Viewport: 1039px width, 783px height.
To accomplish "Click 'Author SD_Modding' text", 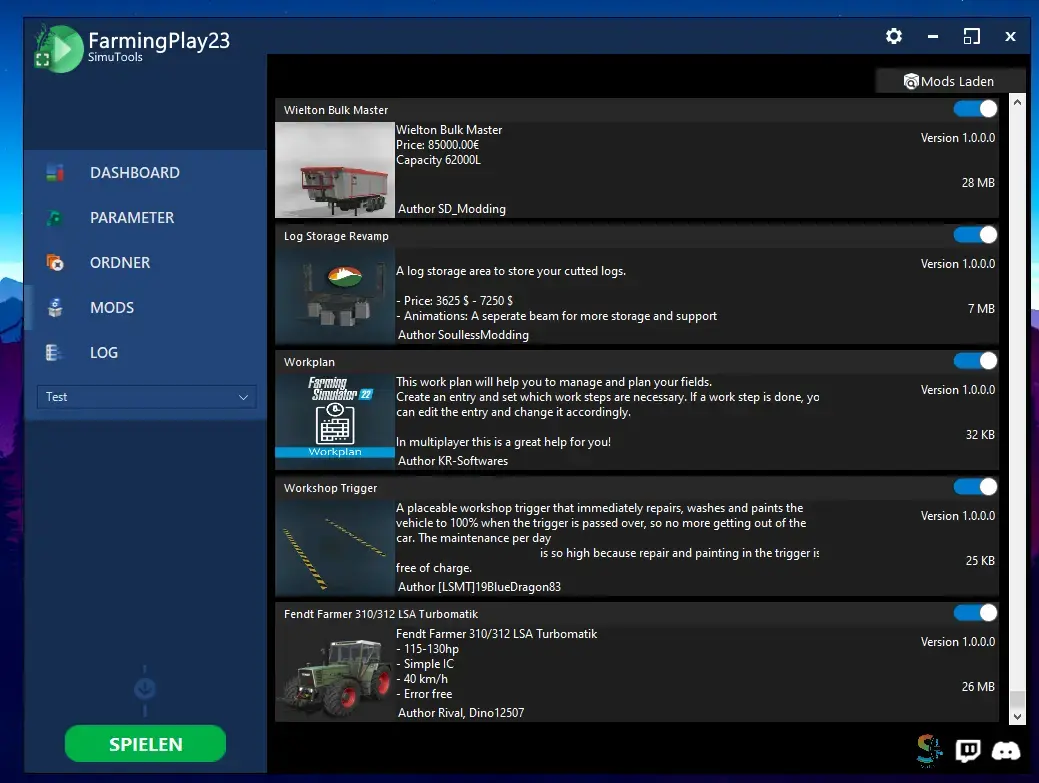I will tap(451, 209).
